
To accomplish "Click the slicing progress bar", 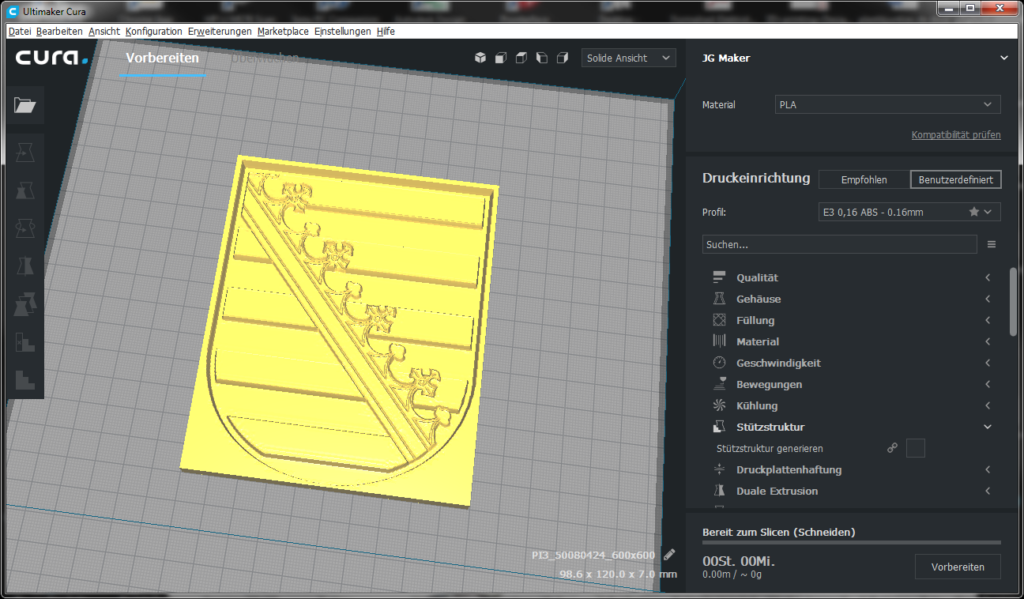I will [x=852, y=542].
